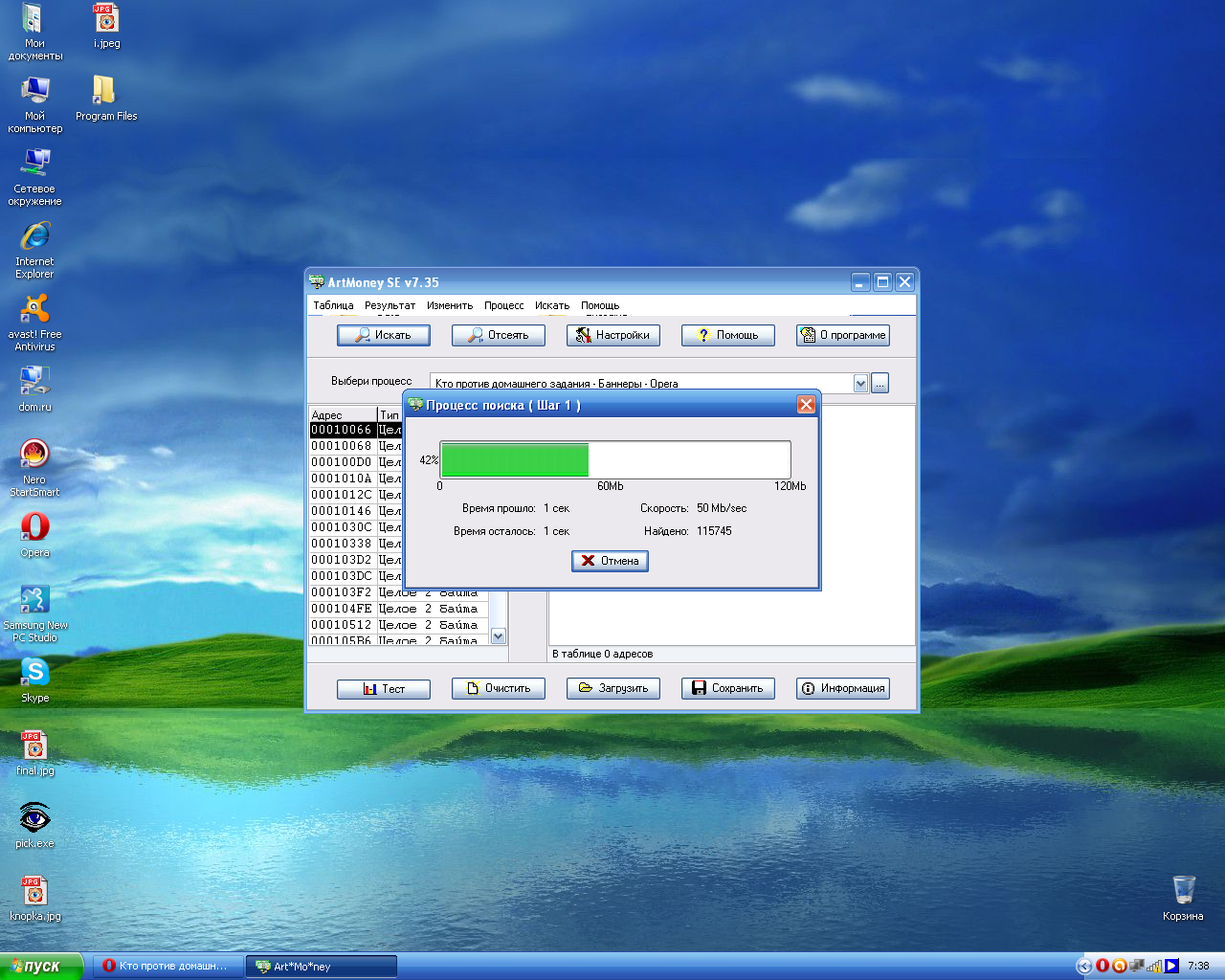Open the Результат menu
This screenshot has width=1225, height=980.
[390, 305]
